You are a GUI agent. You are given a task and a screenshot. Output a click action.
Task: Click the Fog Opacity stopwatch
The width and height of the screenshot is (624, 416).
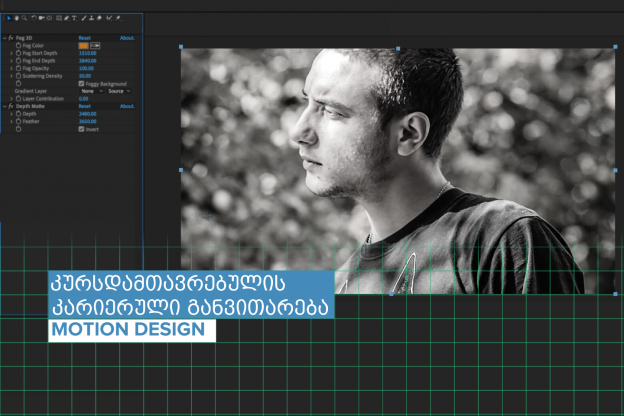18,68
